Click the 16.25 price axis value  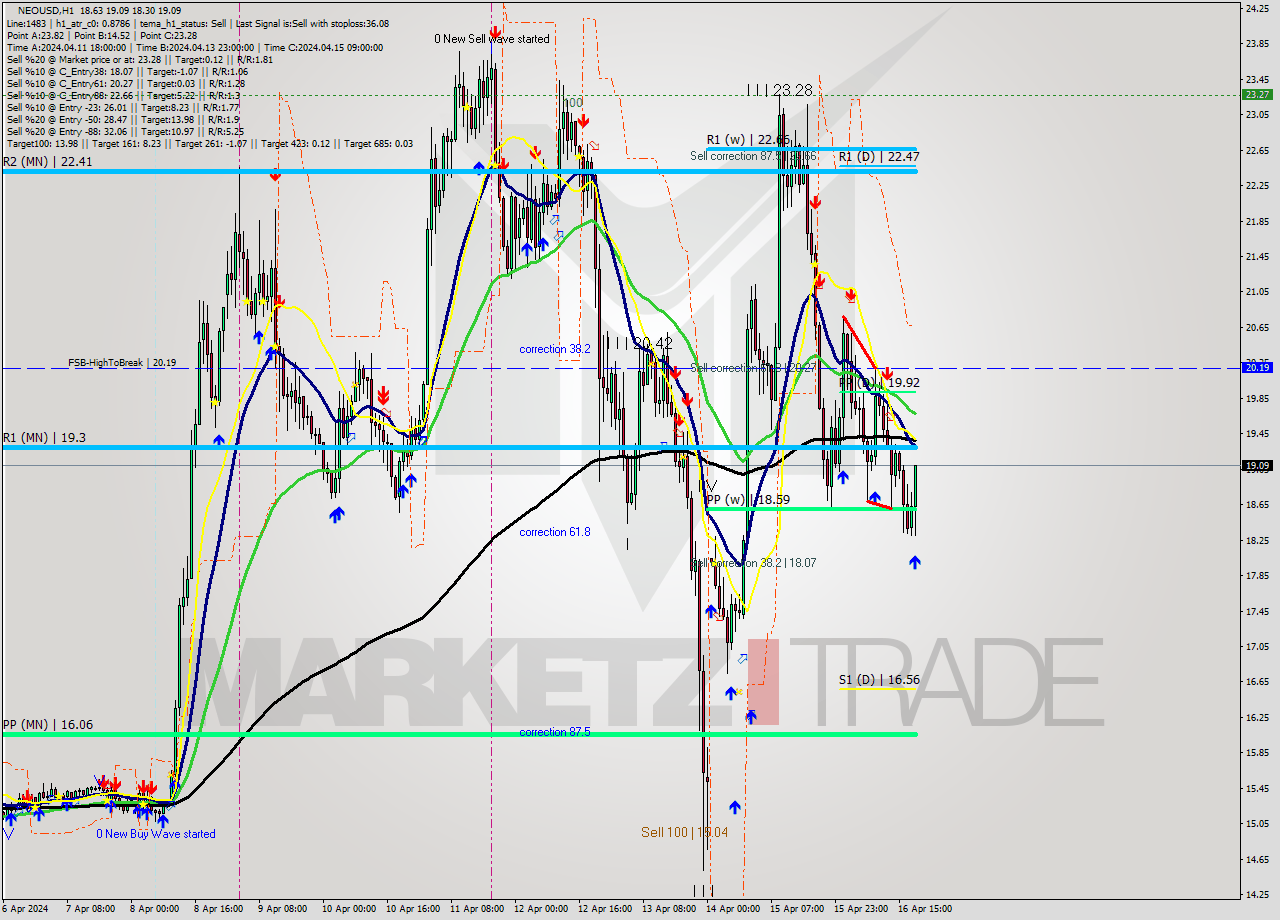tap(1256, 717)
